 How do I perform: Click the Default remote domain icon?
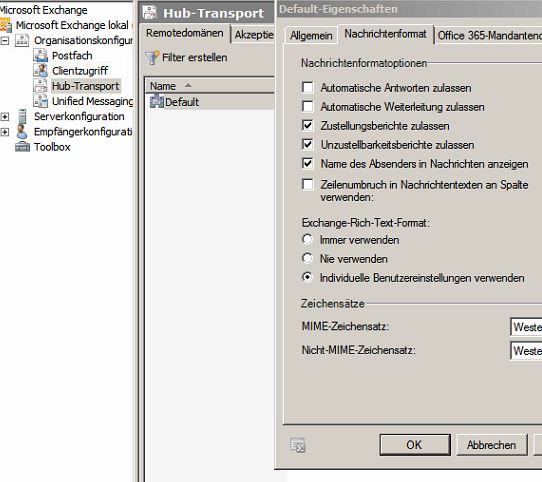click(x=157, y=102)
